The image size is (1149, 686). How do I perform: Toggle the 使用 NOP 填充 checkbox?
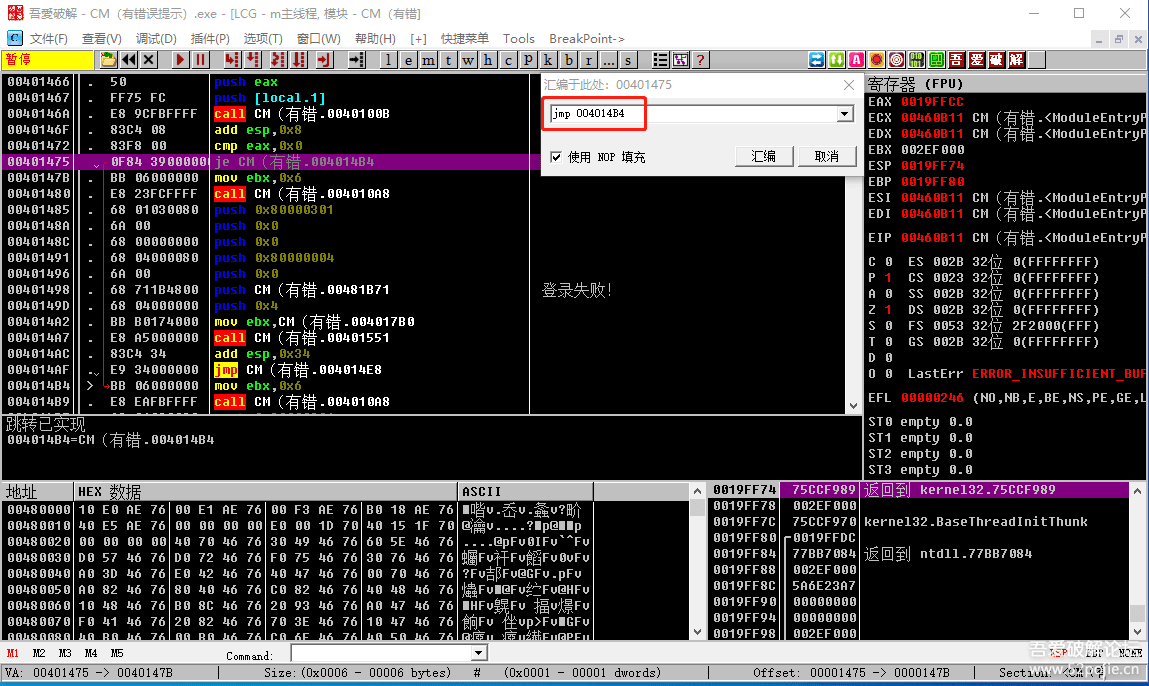tap(557, 157)
